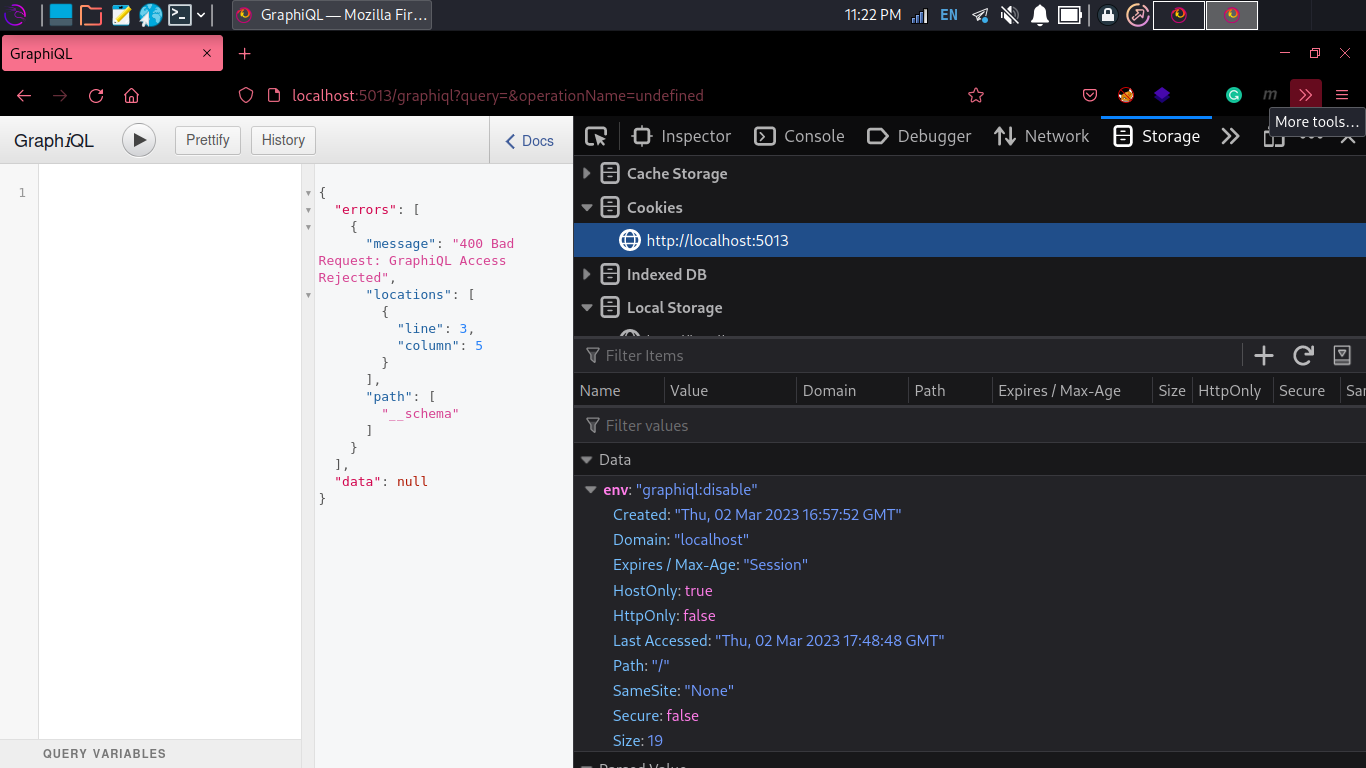Open the Console tab in DevTools
The image size is (1366, 768).
[799, 137]
